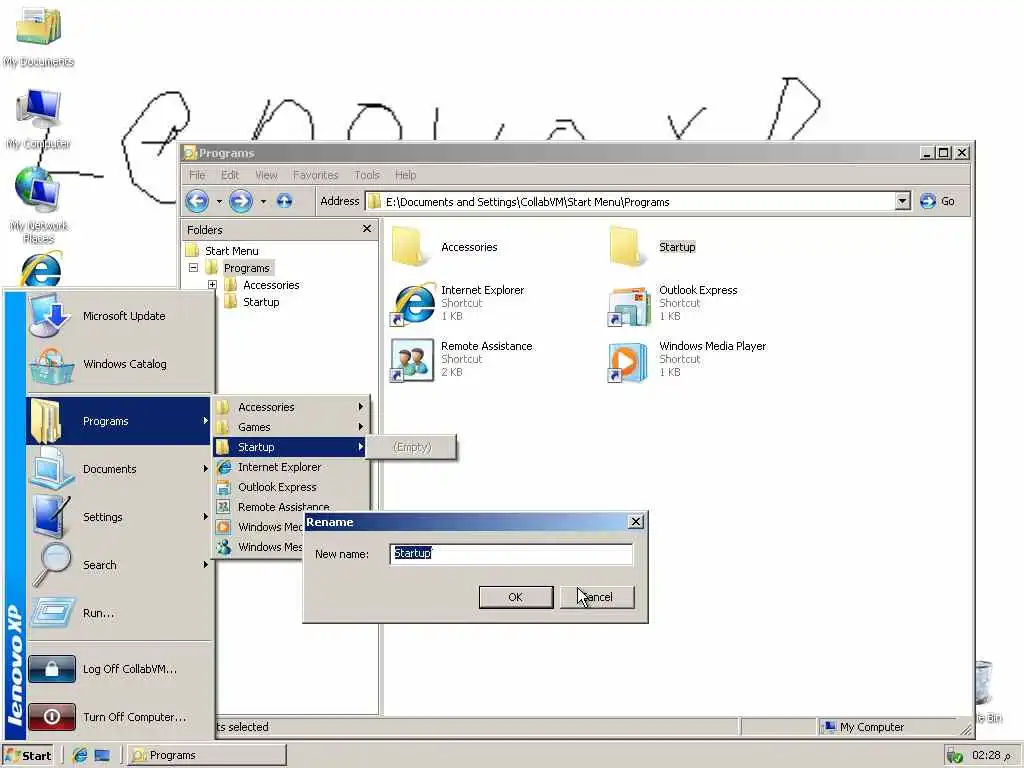Select Startup in the folder tree
1024x768 pixels.
pos(261,302)
